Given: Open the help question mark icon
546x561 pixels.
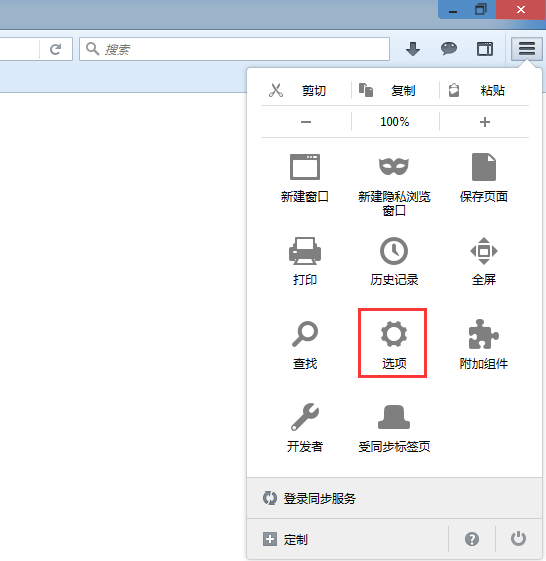Looking at the screenshot, I should (x=472, y=539).
